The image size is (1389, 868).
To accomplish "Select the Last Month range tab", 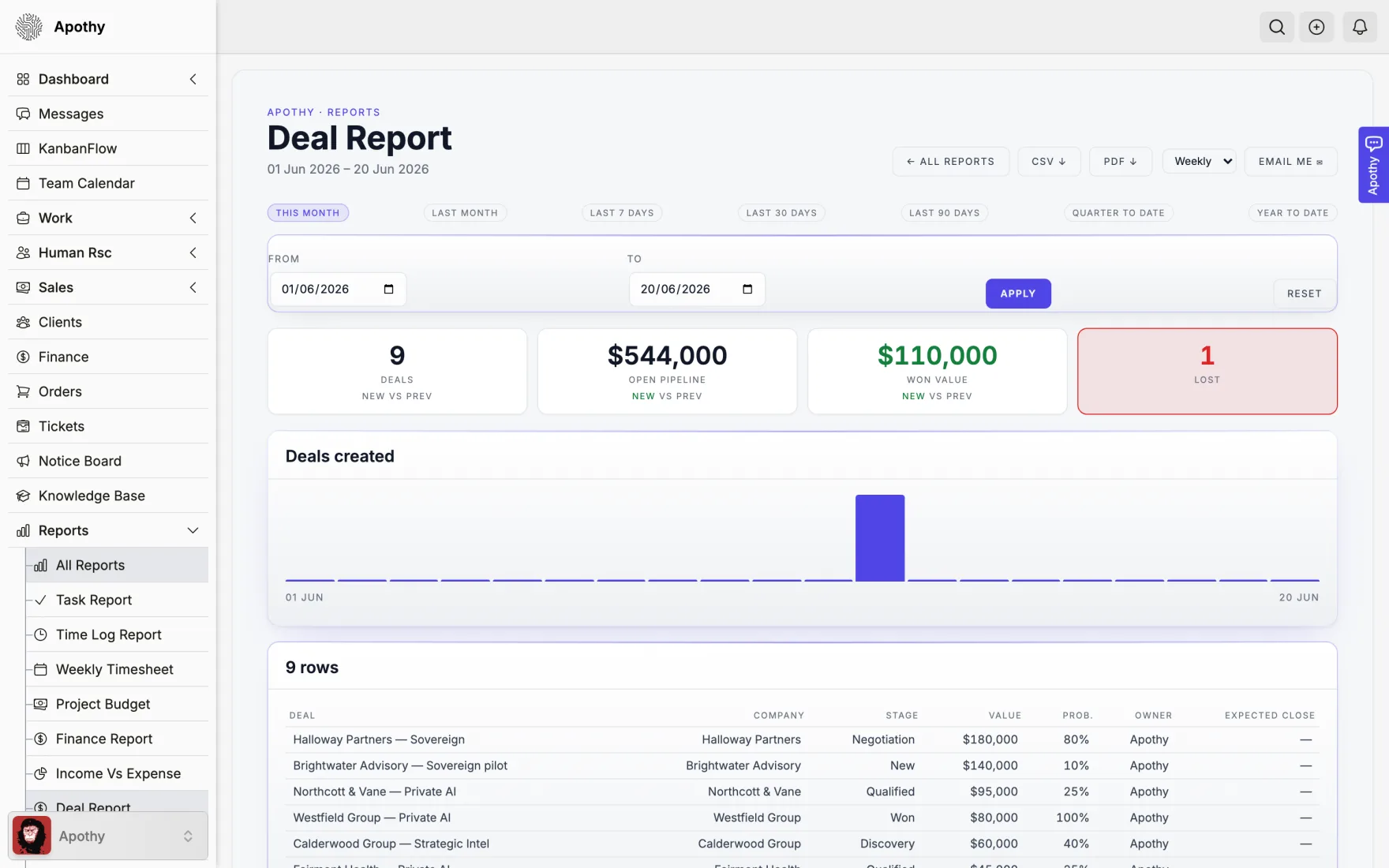I will tap(465, 212).
